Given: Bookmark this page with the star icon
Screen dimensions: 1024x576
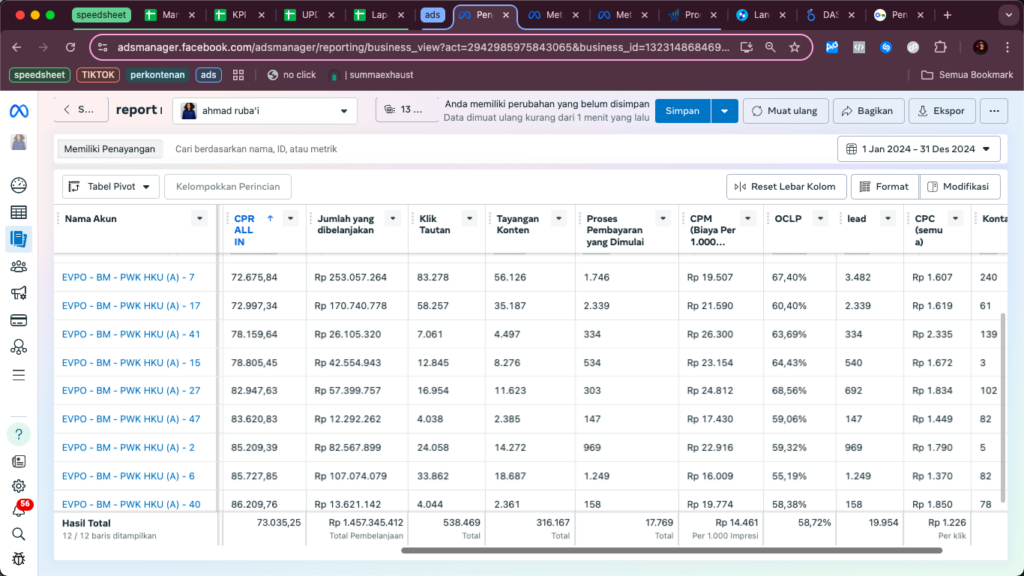Looking at the screenshot, I should point(794,47).
